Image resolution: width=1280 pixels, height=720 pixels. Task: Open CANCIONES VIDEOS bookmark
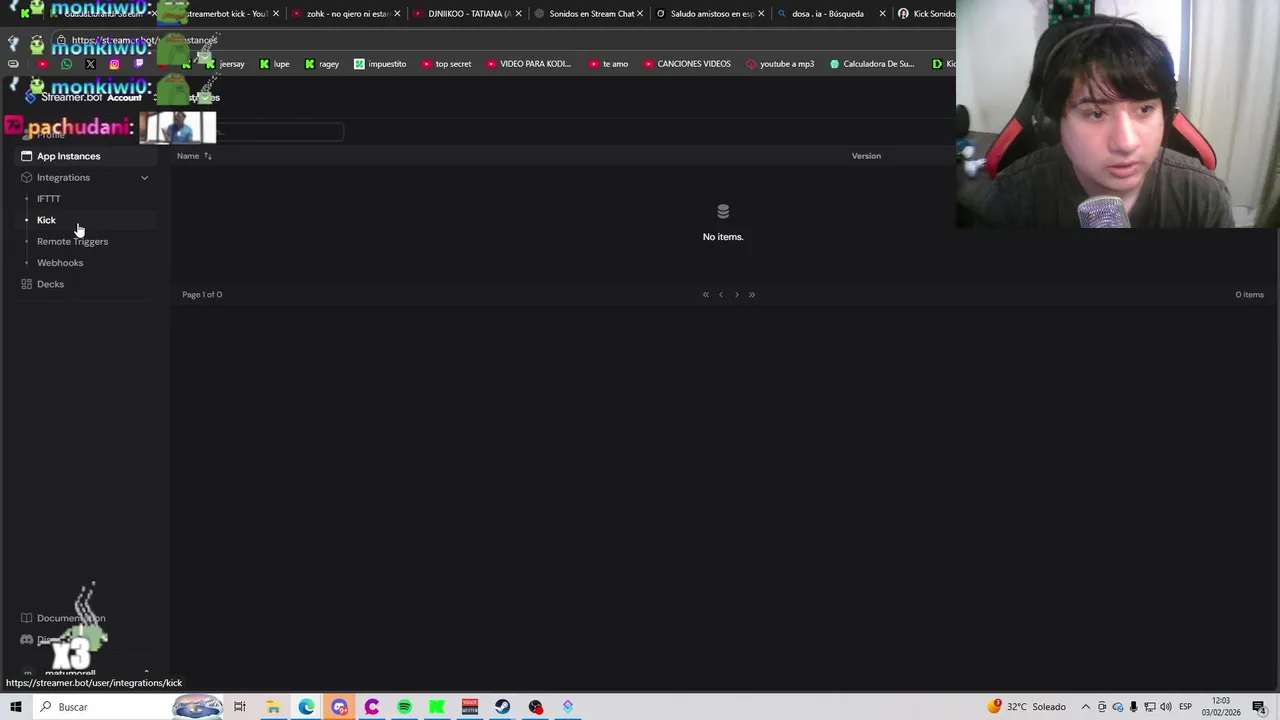click(687, 64)
